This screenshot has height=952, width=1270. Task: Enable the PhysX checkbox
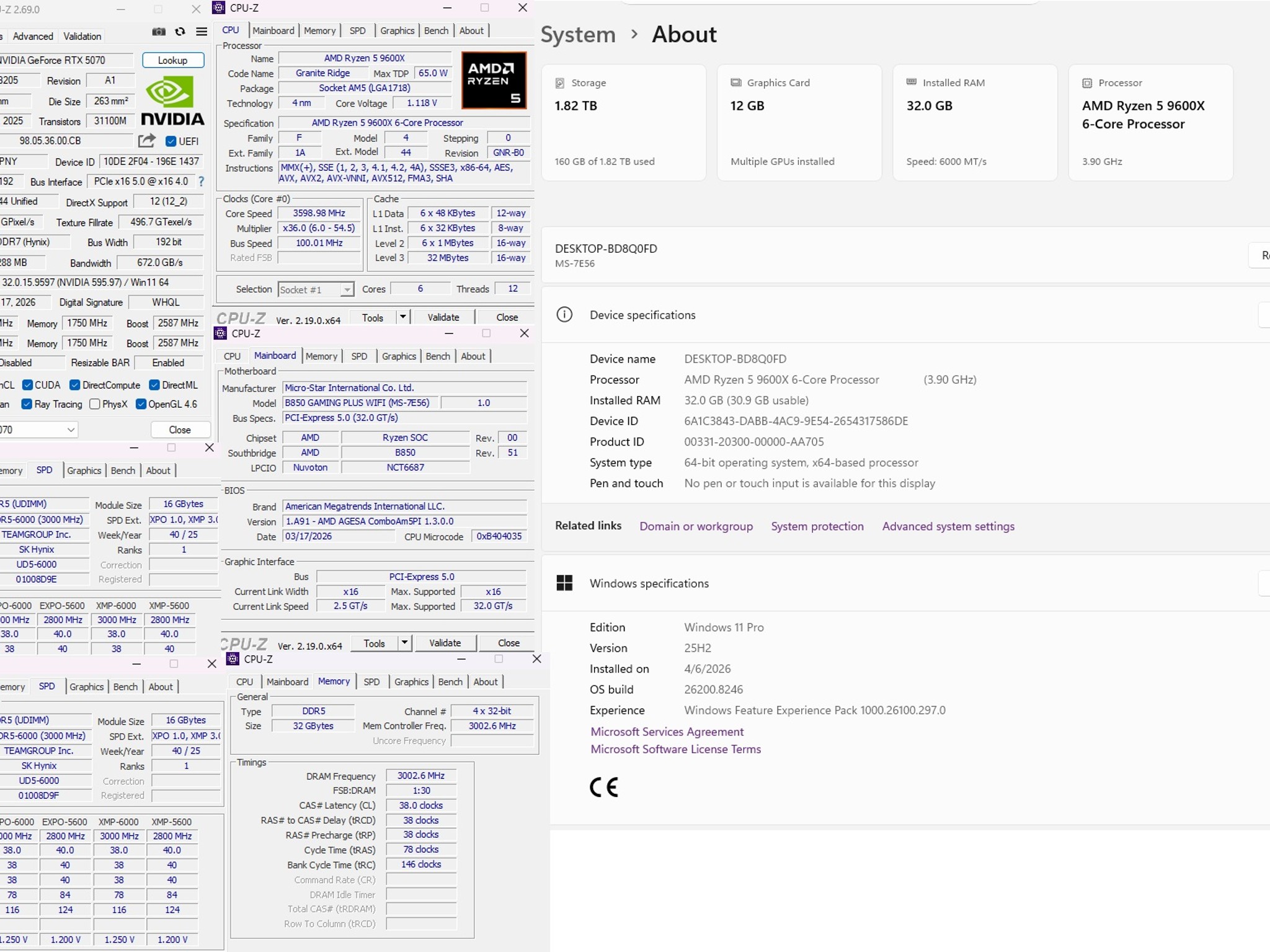coord(95,404)
